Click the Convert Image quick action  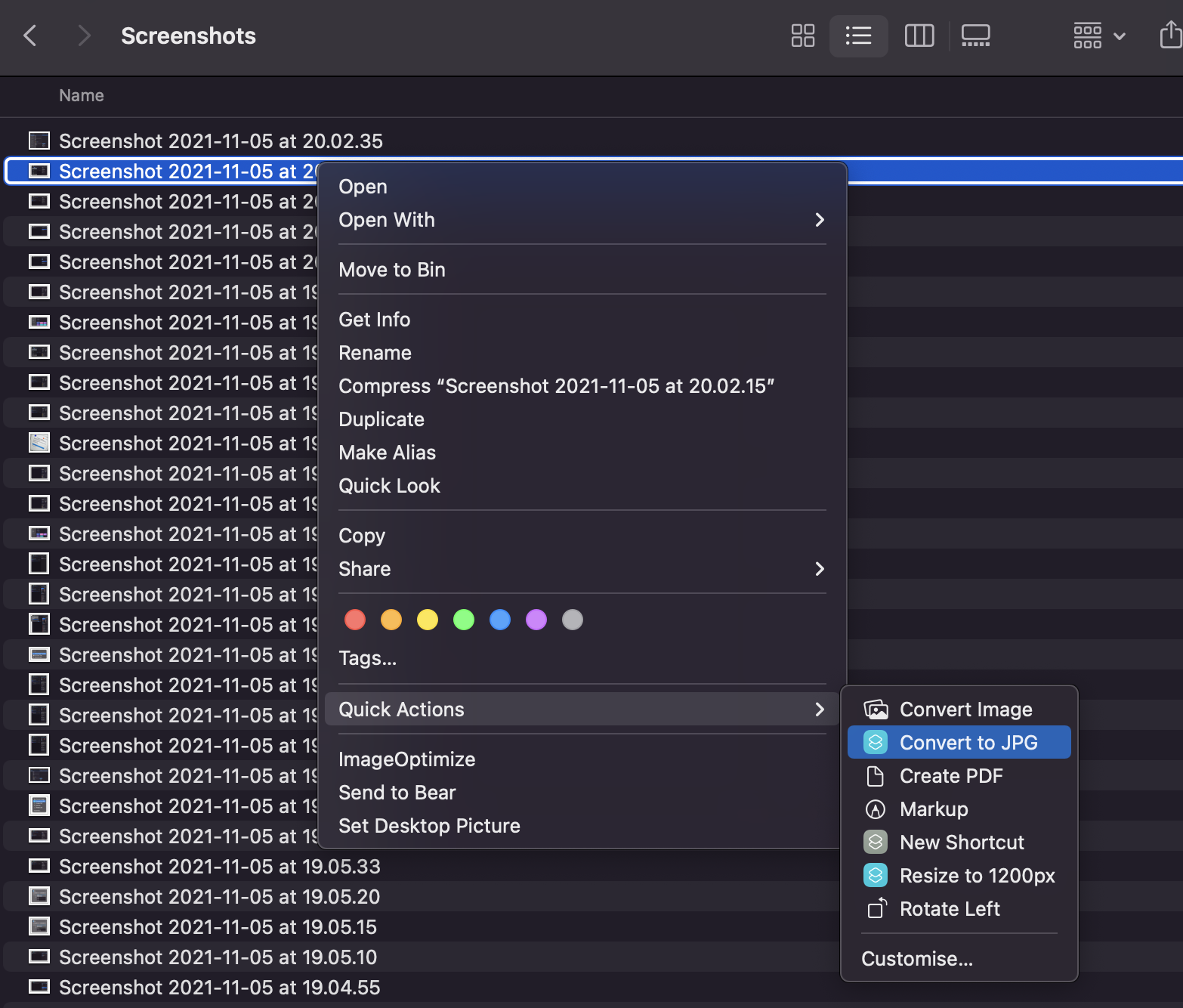(965, 710)
